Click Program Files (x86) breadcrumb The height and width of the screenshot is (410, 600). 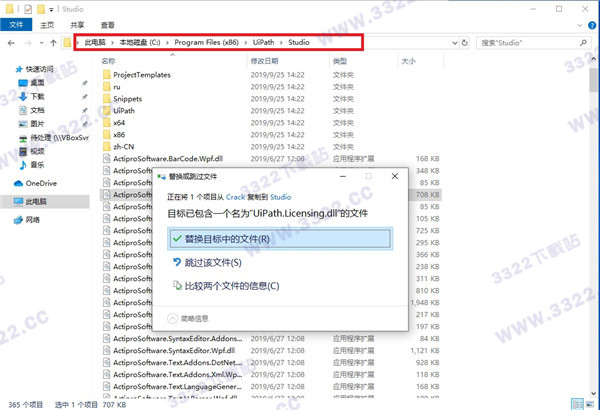pos(207,42)
